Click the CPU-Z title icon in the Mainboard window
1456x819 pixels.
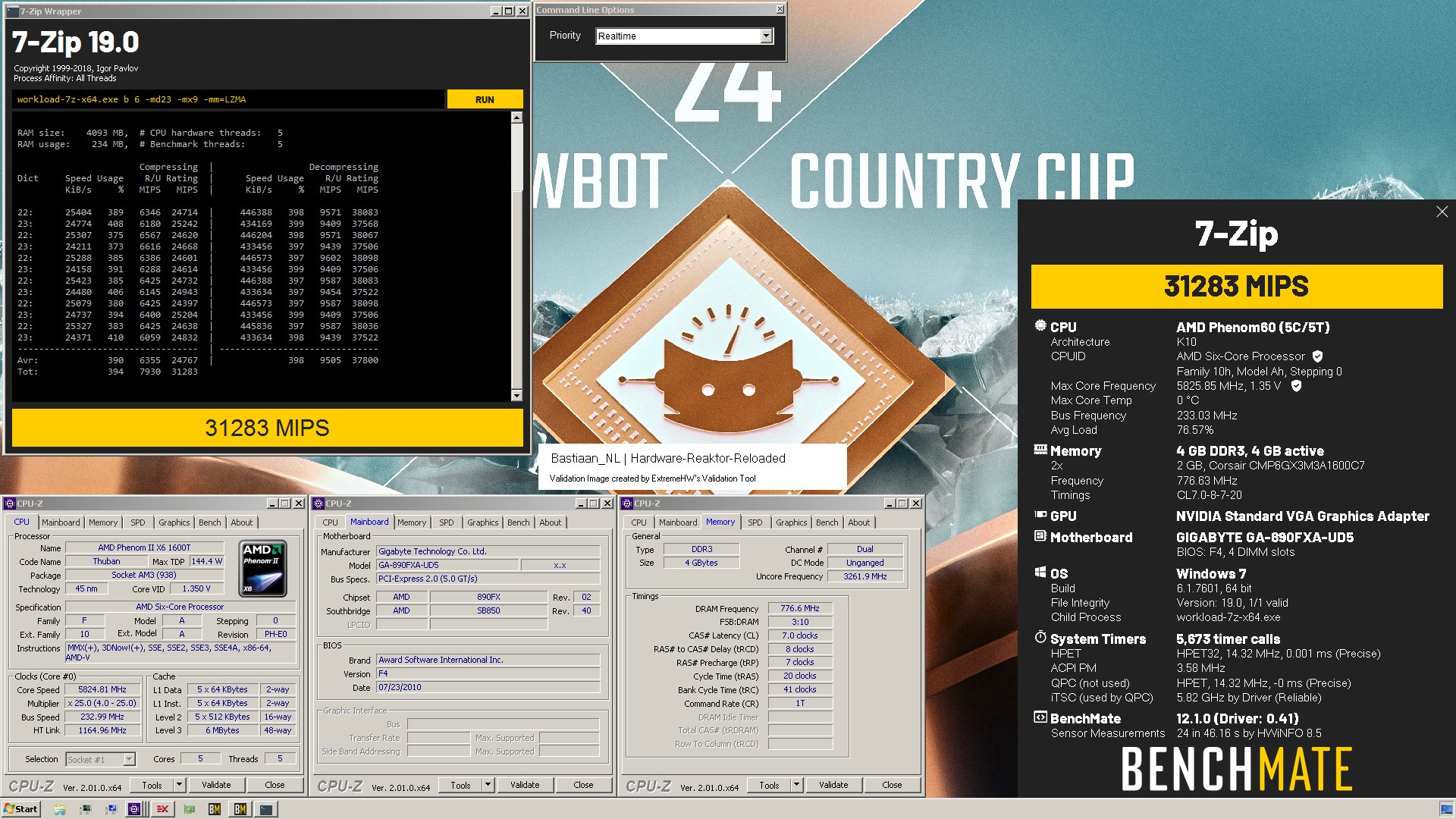pos(319,504)
